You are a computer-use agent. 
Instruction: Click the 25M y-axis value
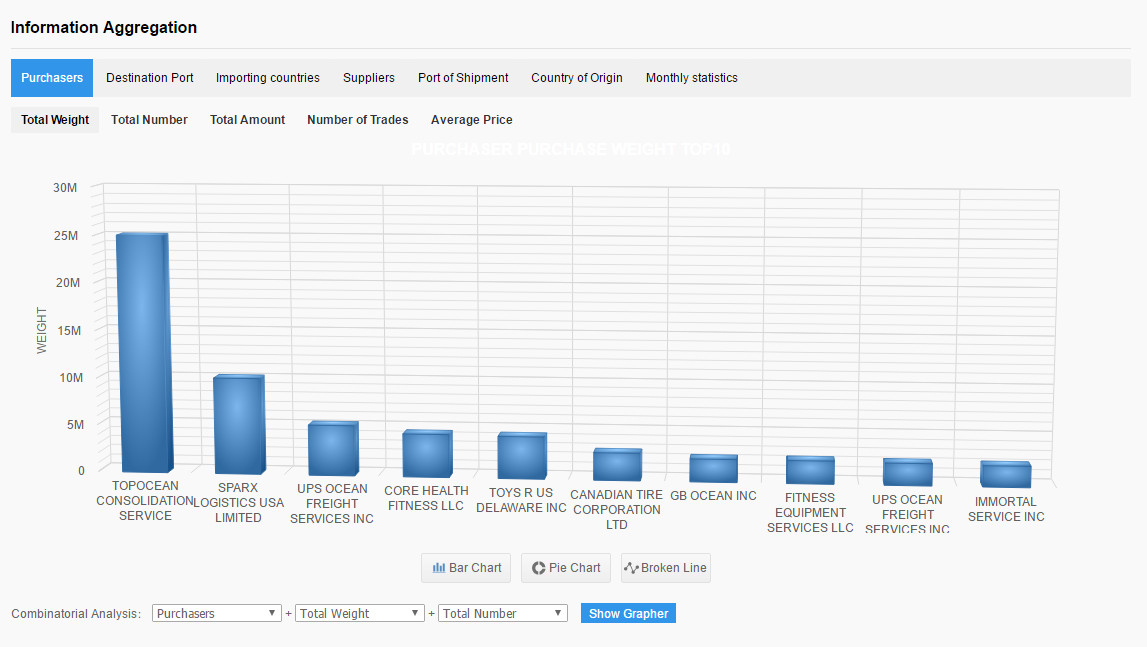[x=66, y=236]
